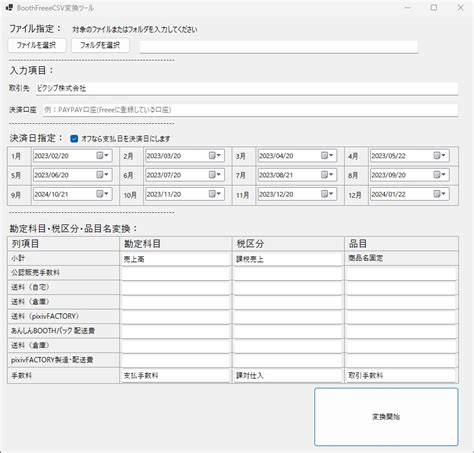Screen dimensions: 474x453
Task: Click the 送料（自宅） row 税区分 field
Action: click(x=288, y=288)
